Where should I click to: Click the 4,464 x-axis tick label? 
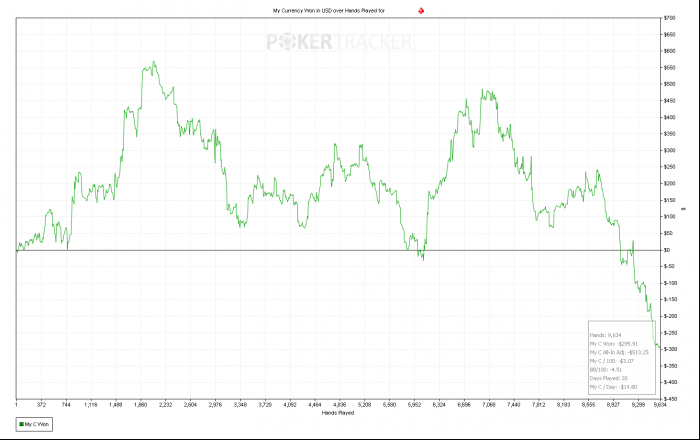[315, 405]
